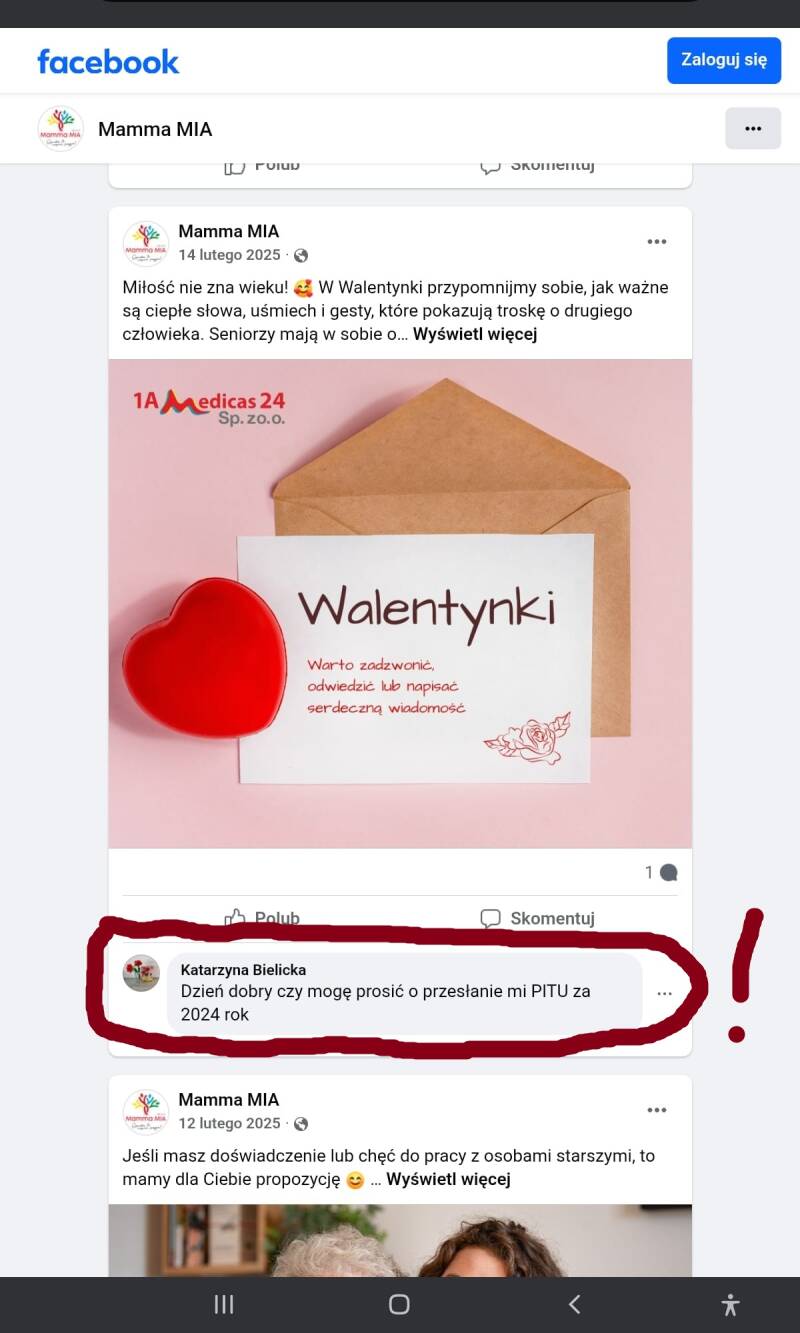
Task: Open options next to Katarzyna Bielicka's comment
Action: click(x=664, y=994)
